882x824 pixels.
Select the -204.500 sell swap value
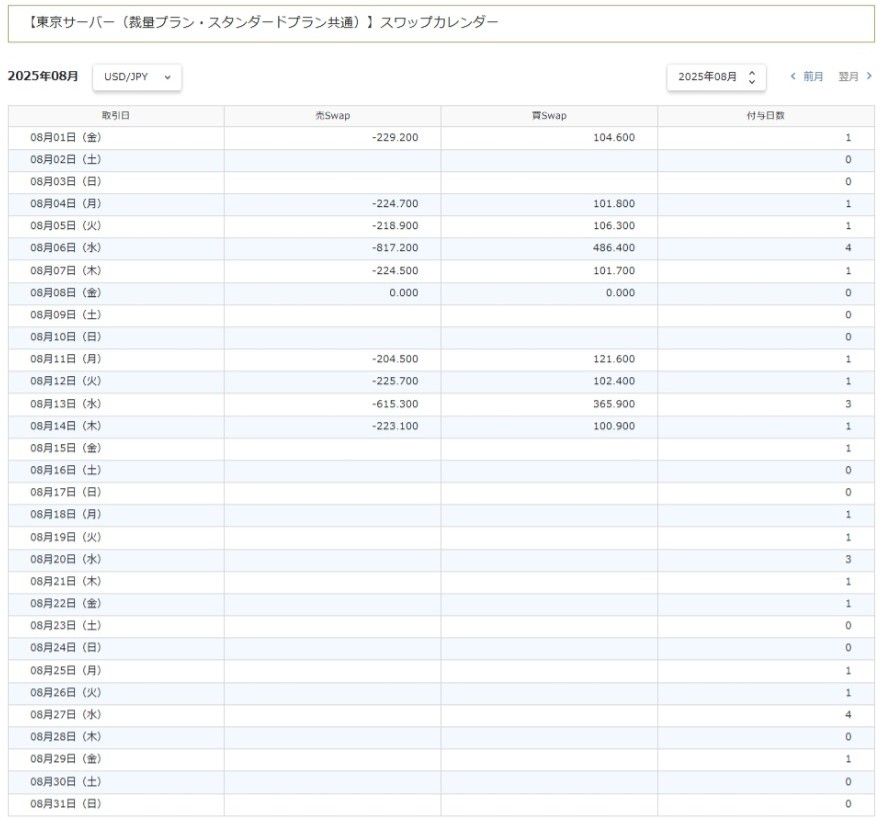click(395, 359)
